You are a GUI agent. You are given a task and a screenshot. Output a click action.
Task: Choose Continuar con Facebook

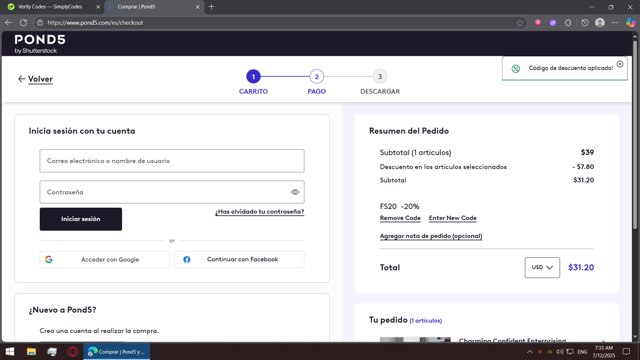239,260
